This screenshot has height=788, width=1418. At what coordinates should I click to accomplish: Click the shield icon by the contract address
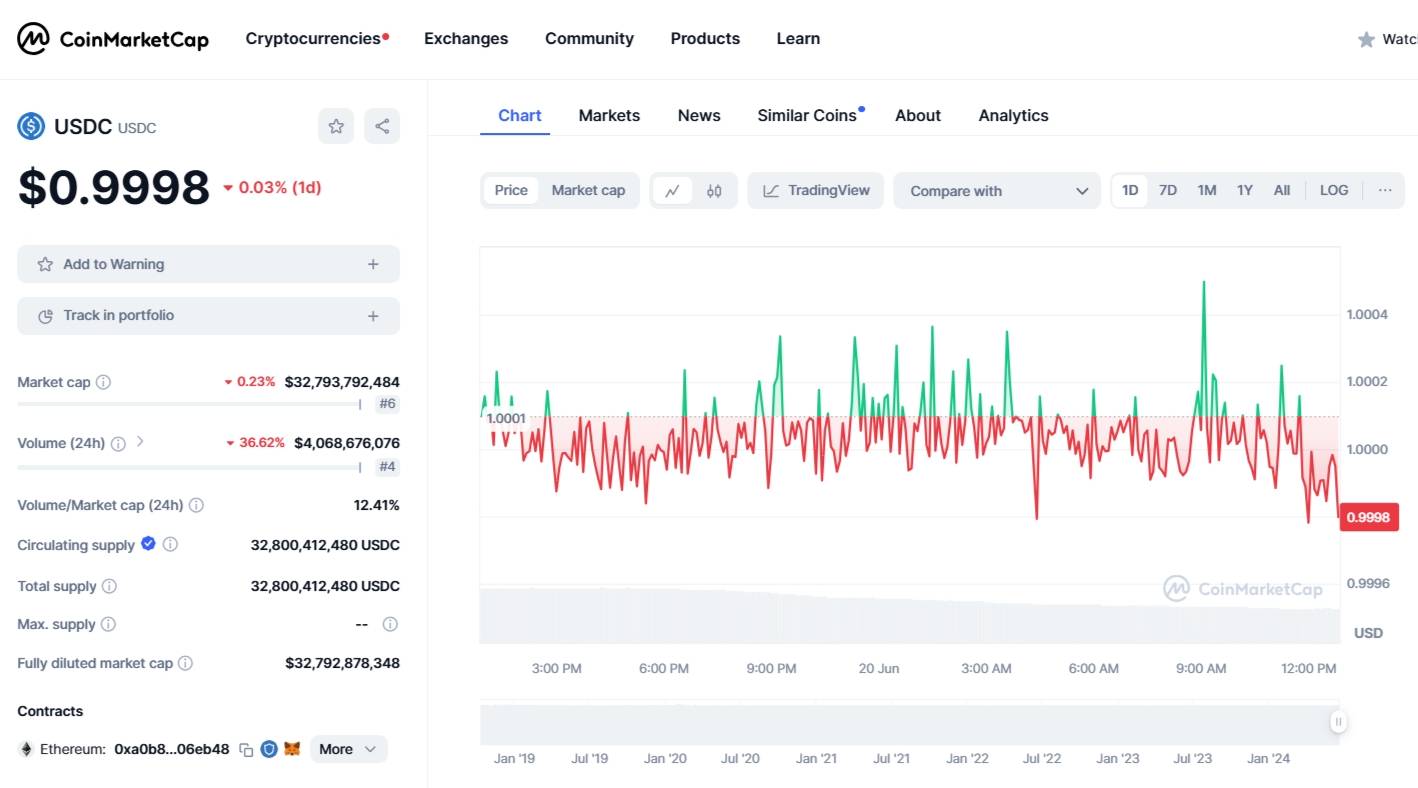click(x=269, y=749)
